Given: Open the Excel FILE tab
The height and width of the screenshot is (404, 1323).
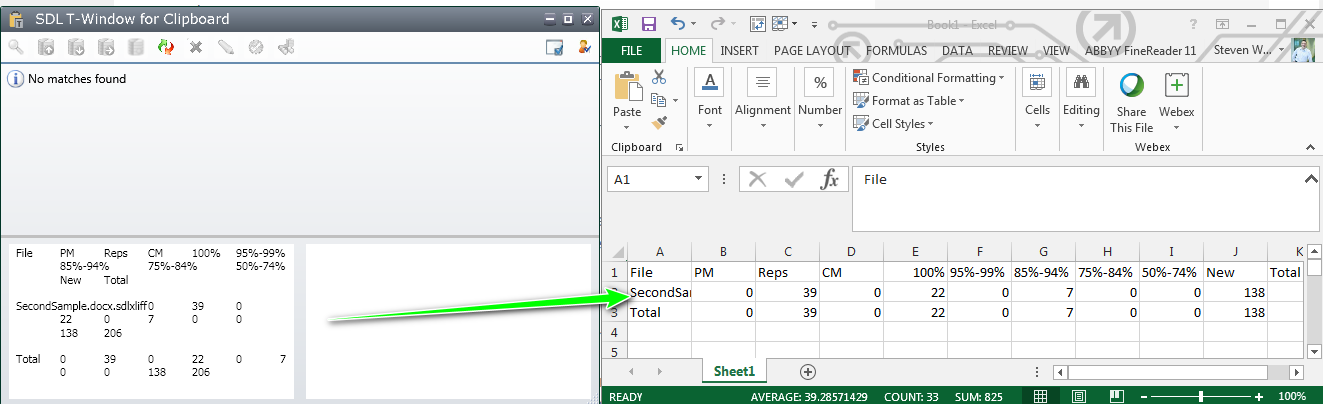Looking at the screenshot, I should pos(632,50).
